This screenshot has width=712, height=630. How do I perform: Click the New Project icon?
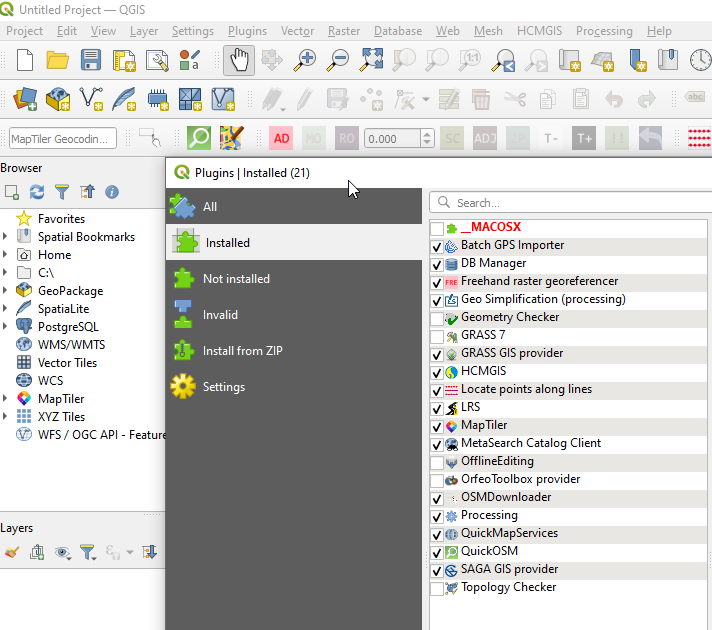click(25, 60)
